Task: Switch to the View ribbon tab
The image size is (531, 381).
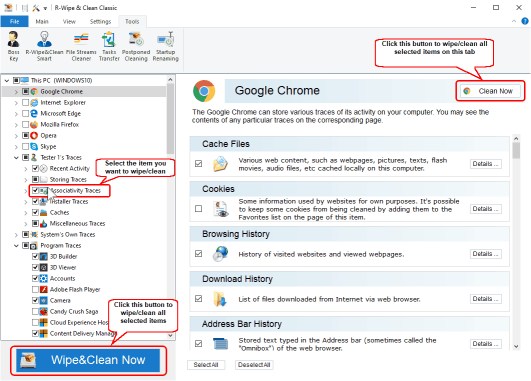Action: 69,21
